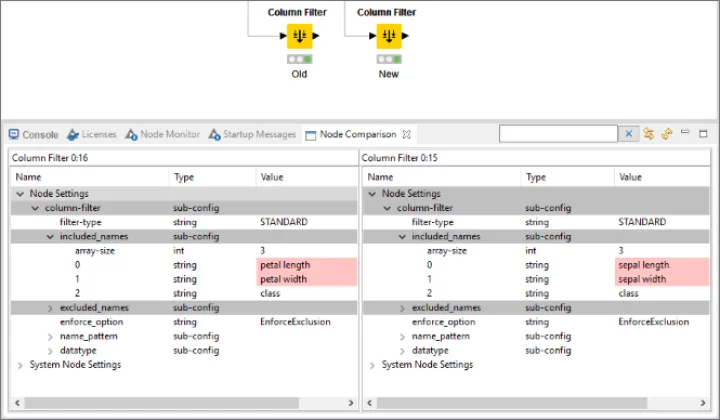Open the Startup Messages tab
This screenshot has height=420, width=720.
coord(252,134)
